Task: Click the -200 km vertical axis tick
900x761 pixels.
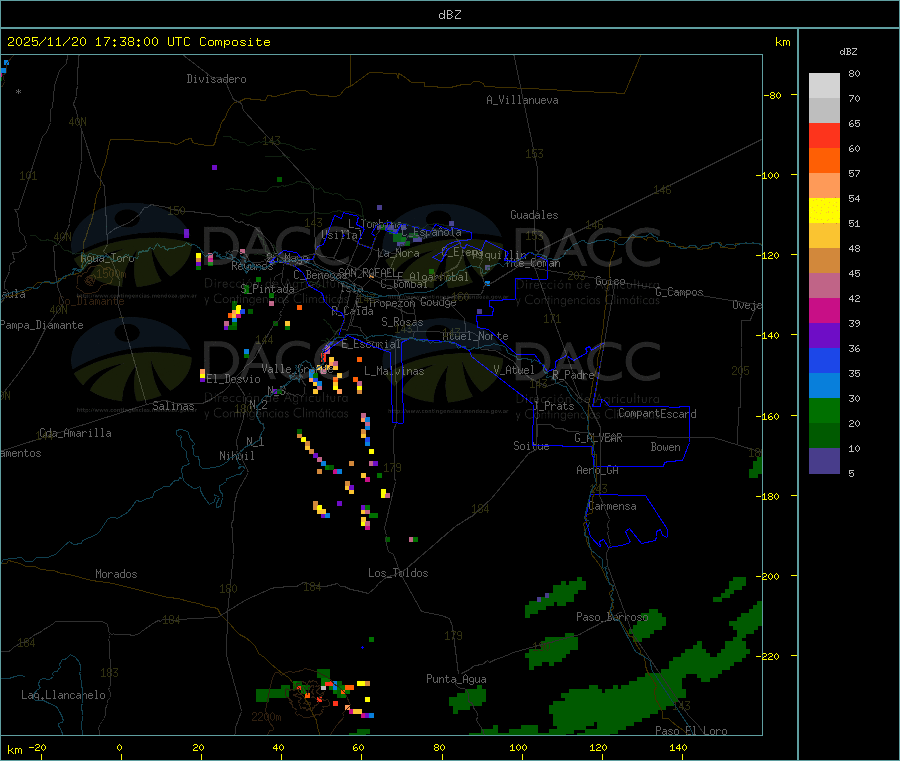Action: 769,576
